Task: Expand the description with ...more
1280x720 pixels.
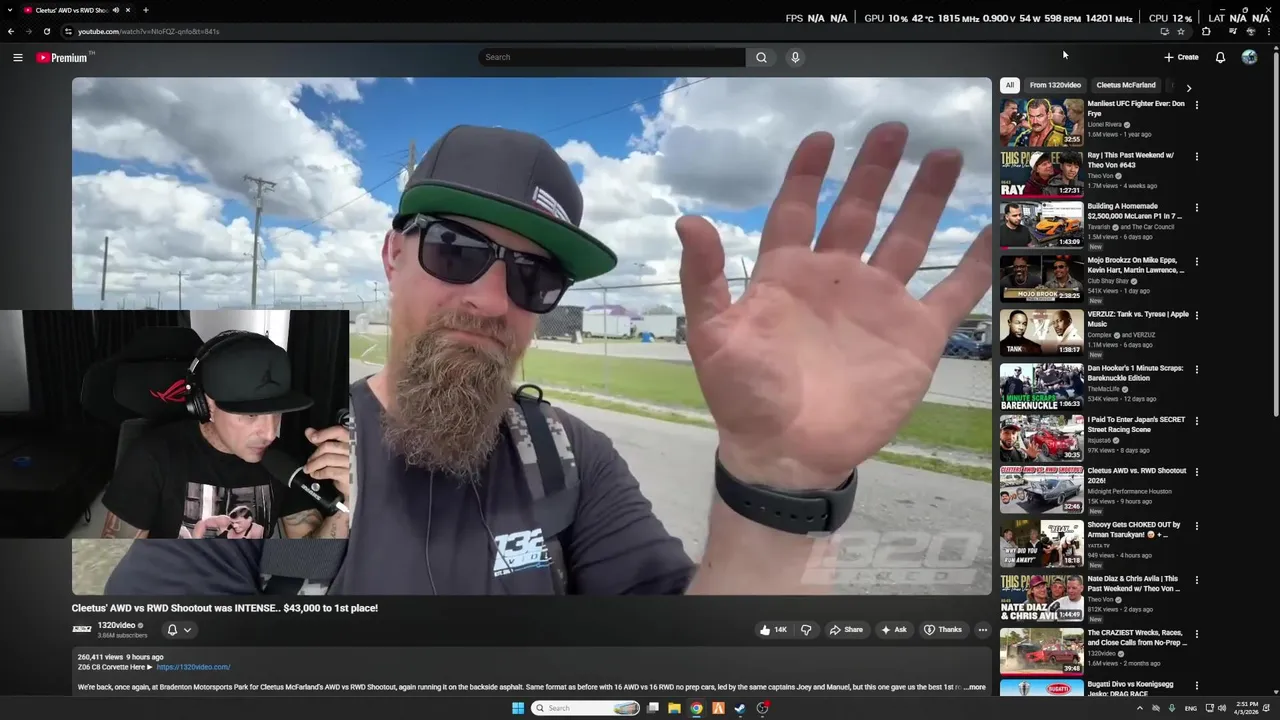Action: (x=973, y=687)
